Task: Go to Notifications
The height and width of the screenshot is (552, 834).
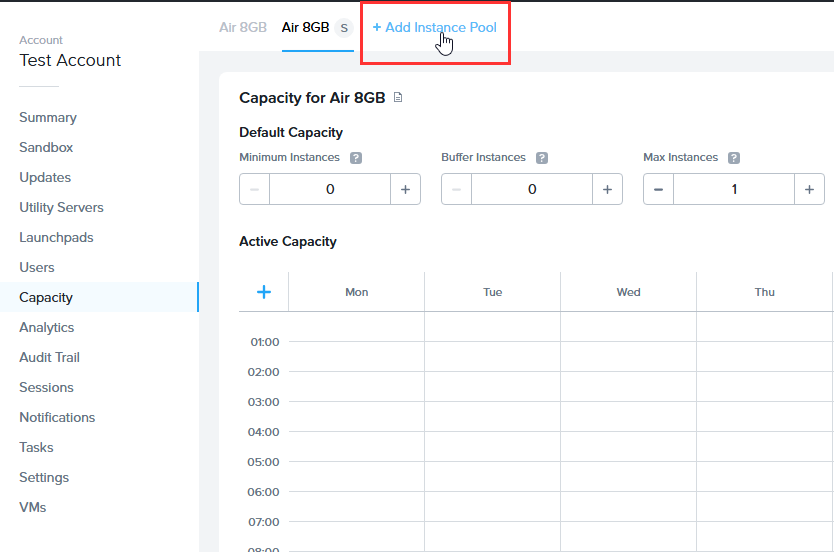Action: pos(57,417)
